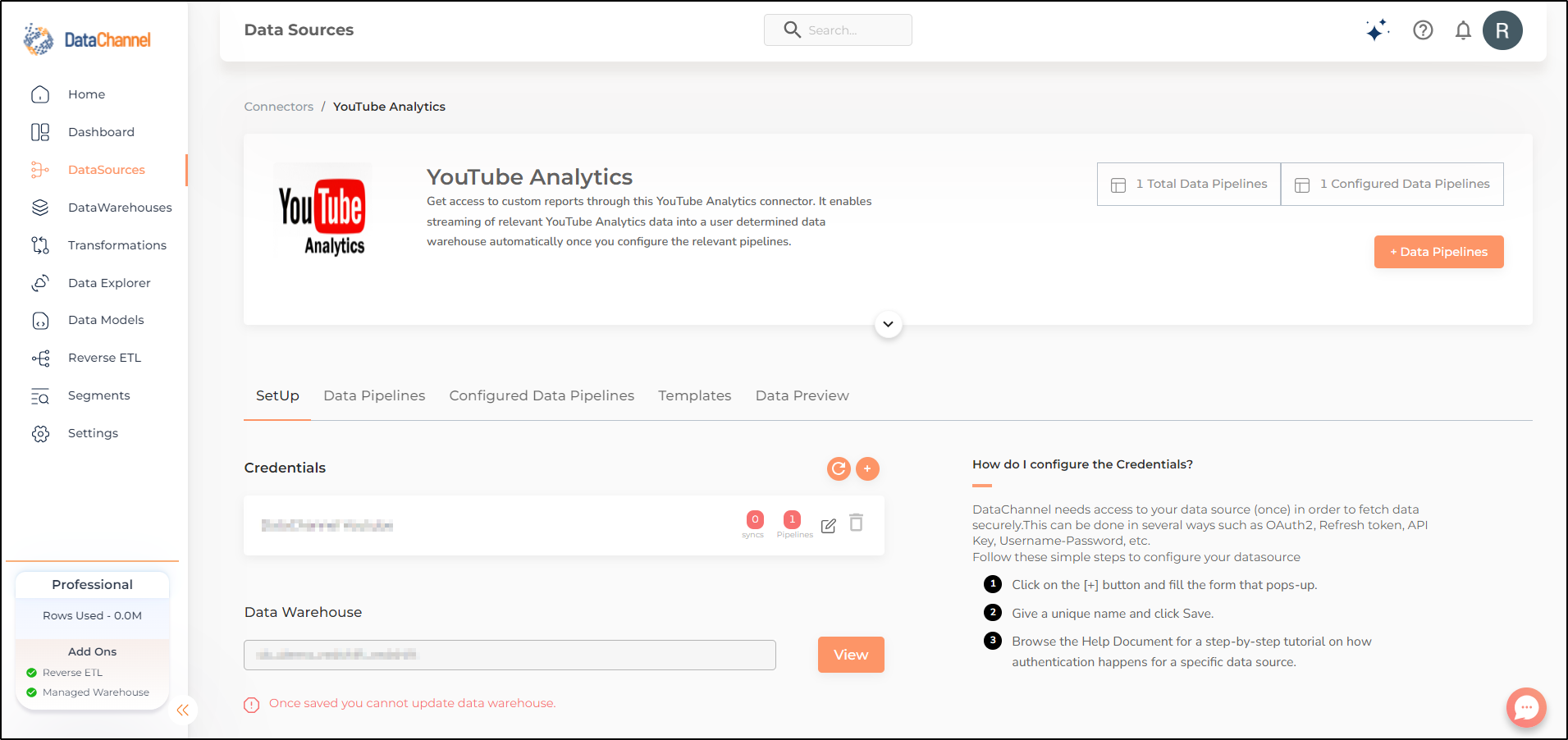1568x740 pixels.
Task: Click the Data Warehouse name field
Action: coord(510,655)
